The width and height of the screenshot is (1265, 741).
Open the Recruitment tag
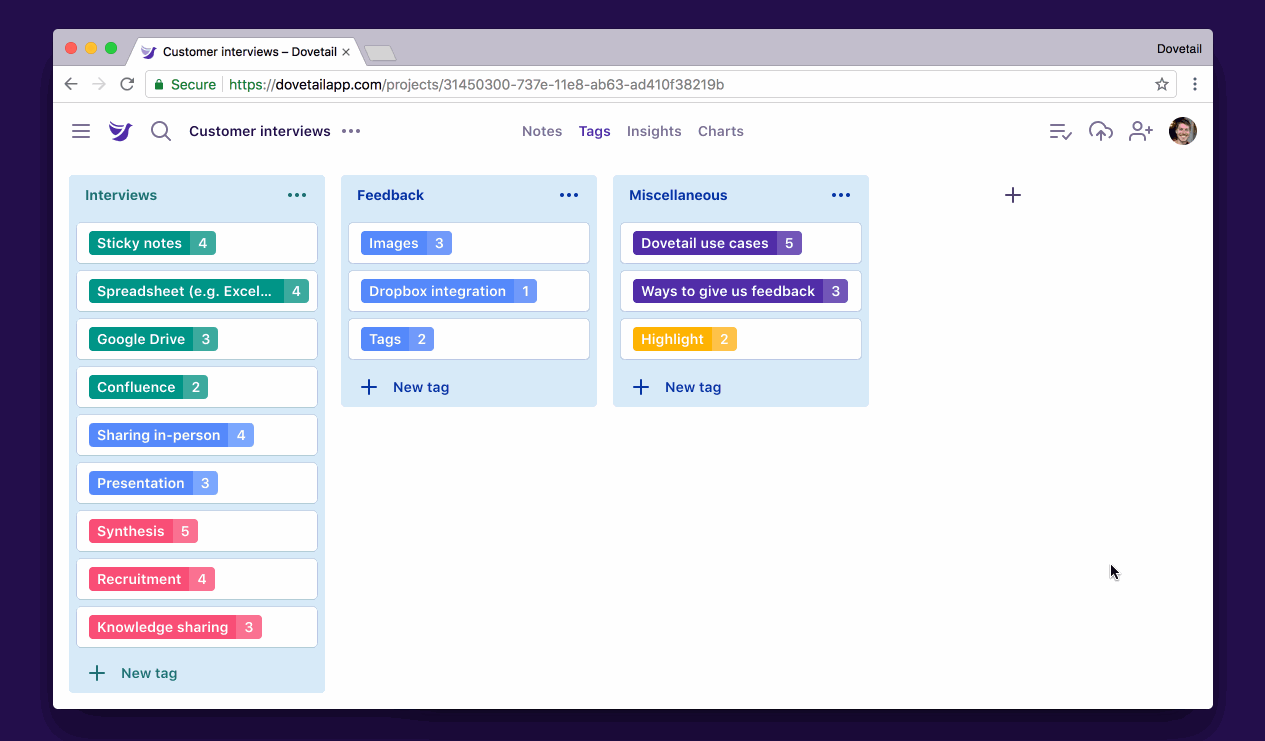coord(152,579)
